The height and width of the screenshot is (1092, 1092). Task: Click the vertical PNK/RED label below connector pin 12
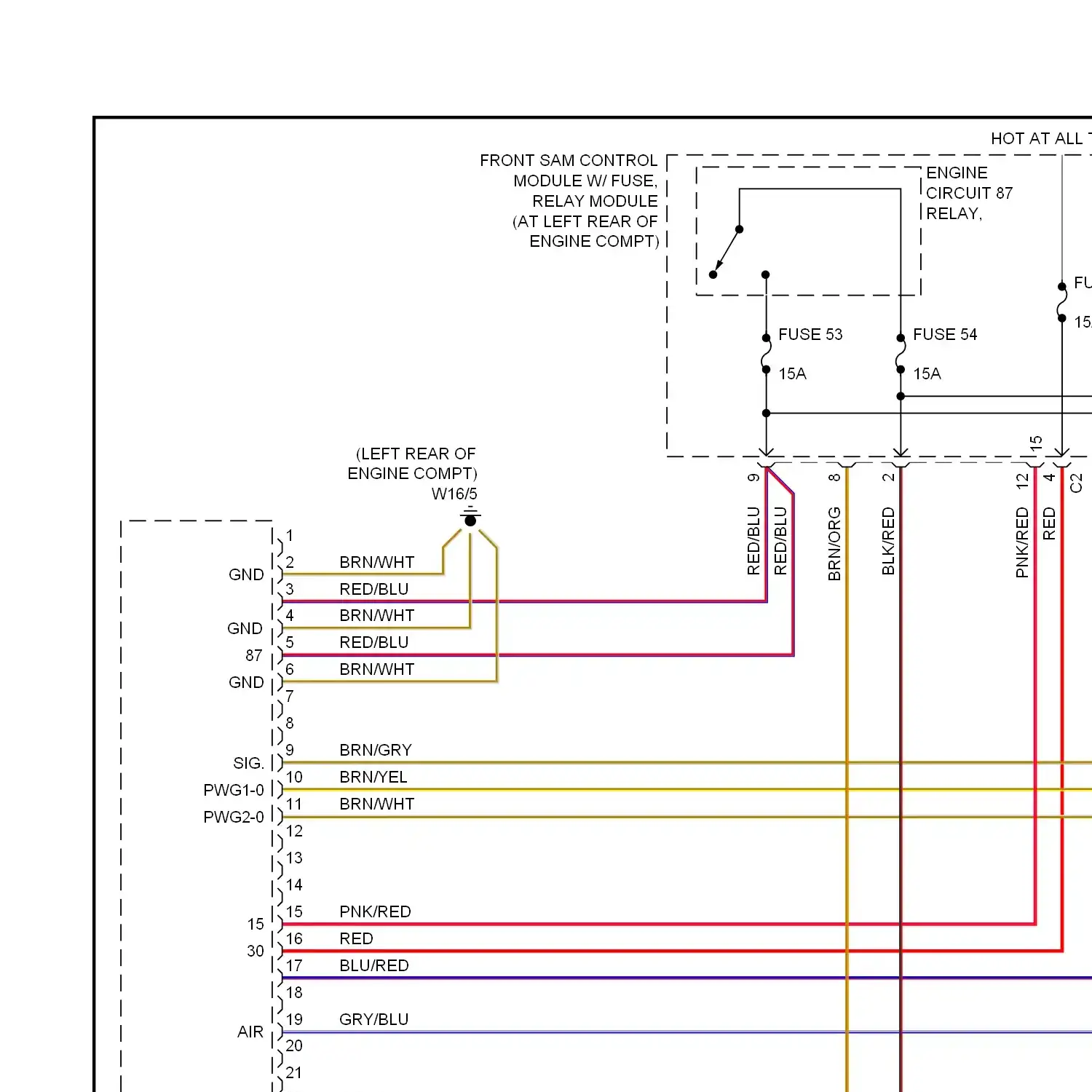click(x=1022, y=543)
